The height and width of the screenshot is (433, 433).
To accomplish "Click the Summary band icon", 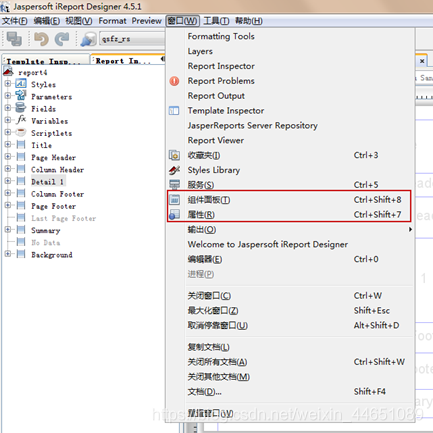I will [21, 230].
